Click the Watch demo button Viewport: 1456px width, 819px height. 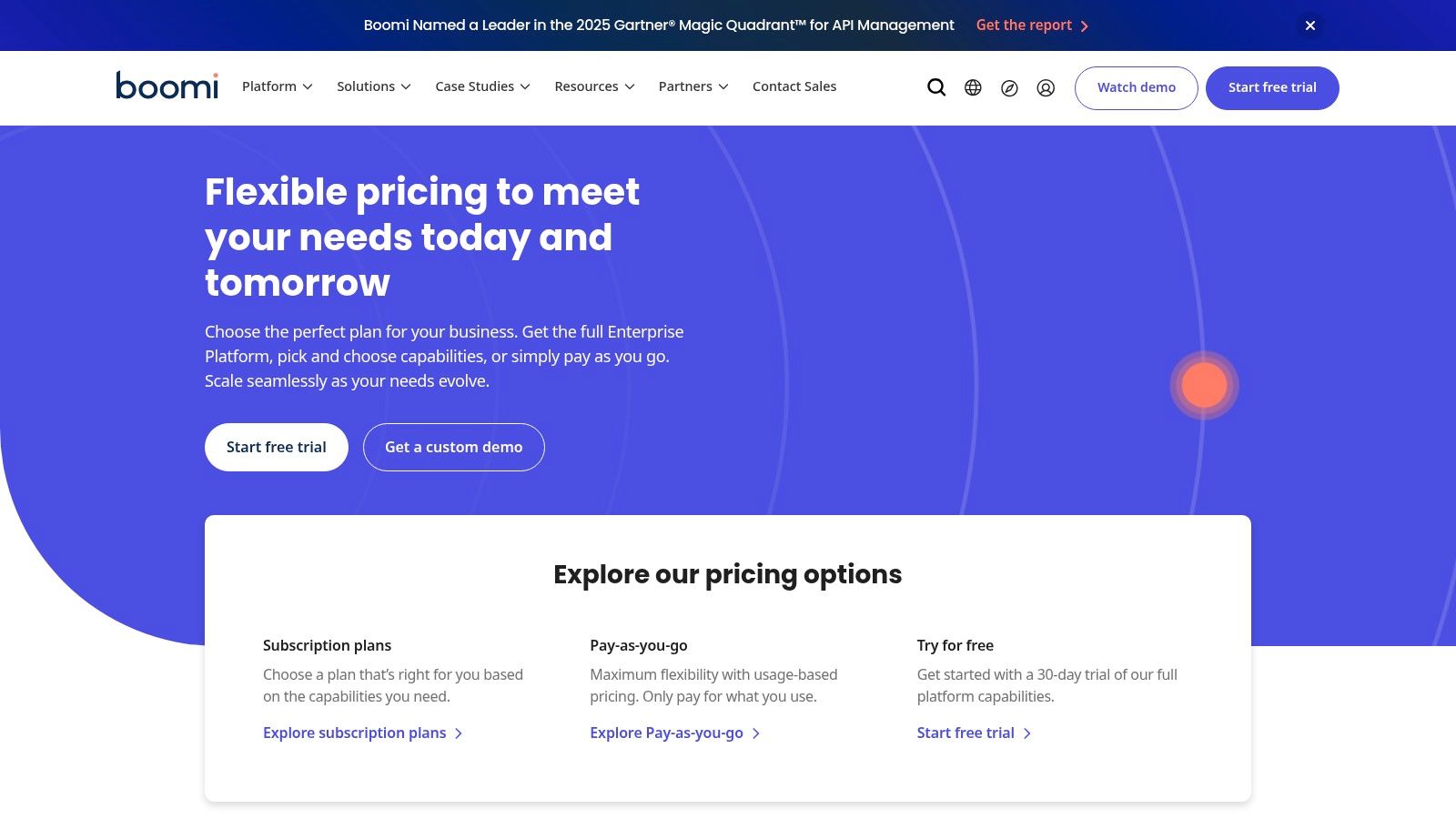click(1136, 87)
